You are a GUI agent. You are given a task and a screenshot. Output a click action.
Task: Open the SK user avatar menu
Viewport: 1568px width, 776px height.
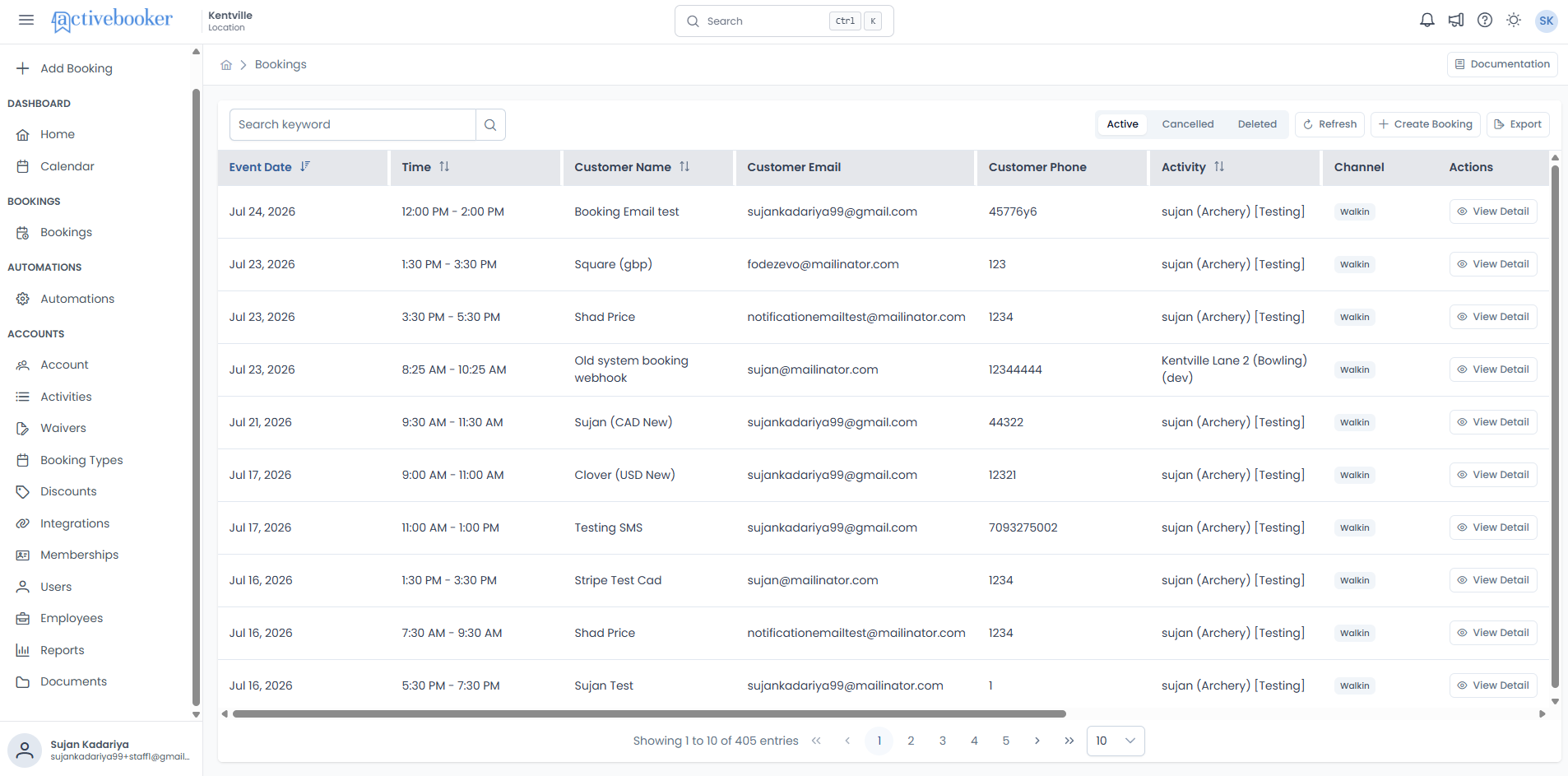(x=1547, y=21)
